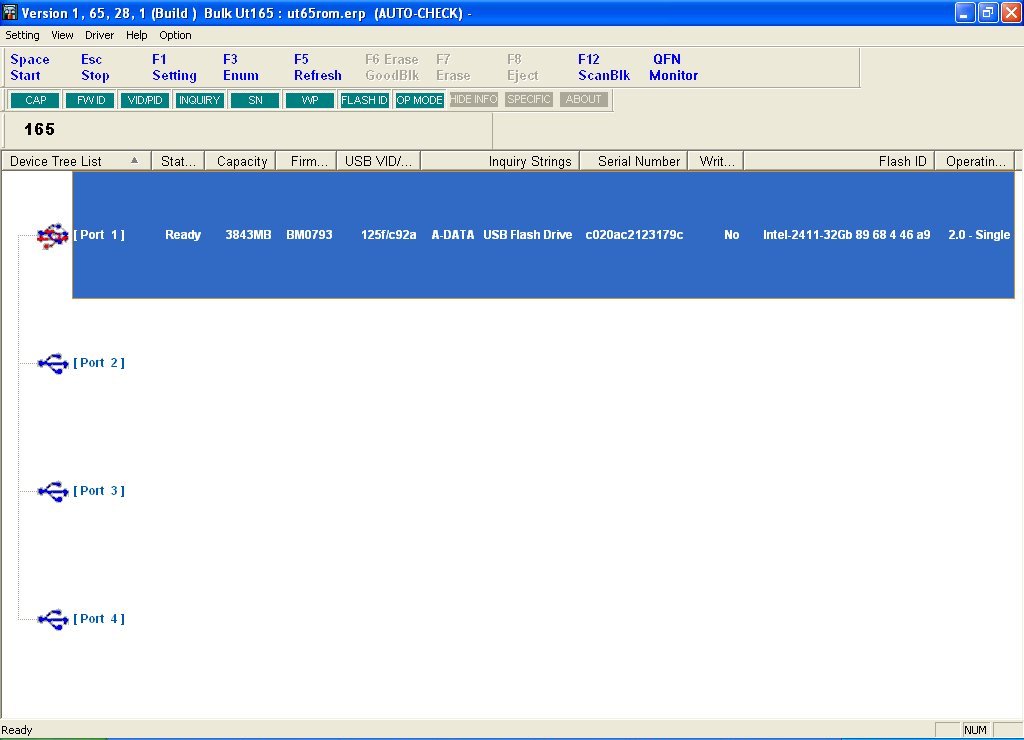
Task: Open the Option menu
Action: pyautogui.click(x=175, y=35)
